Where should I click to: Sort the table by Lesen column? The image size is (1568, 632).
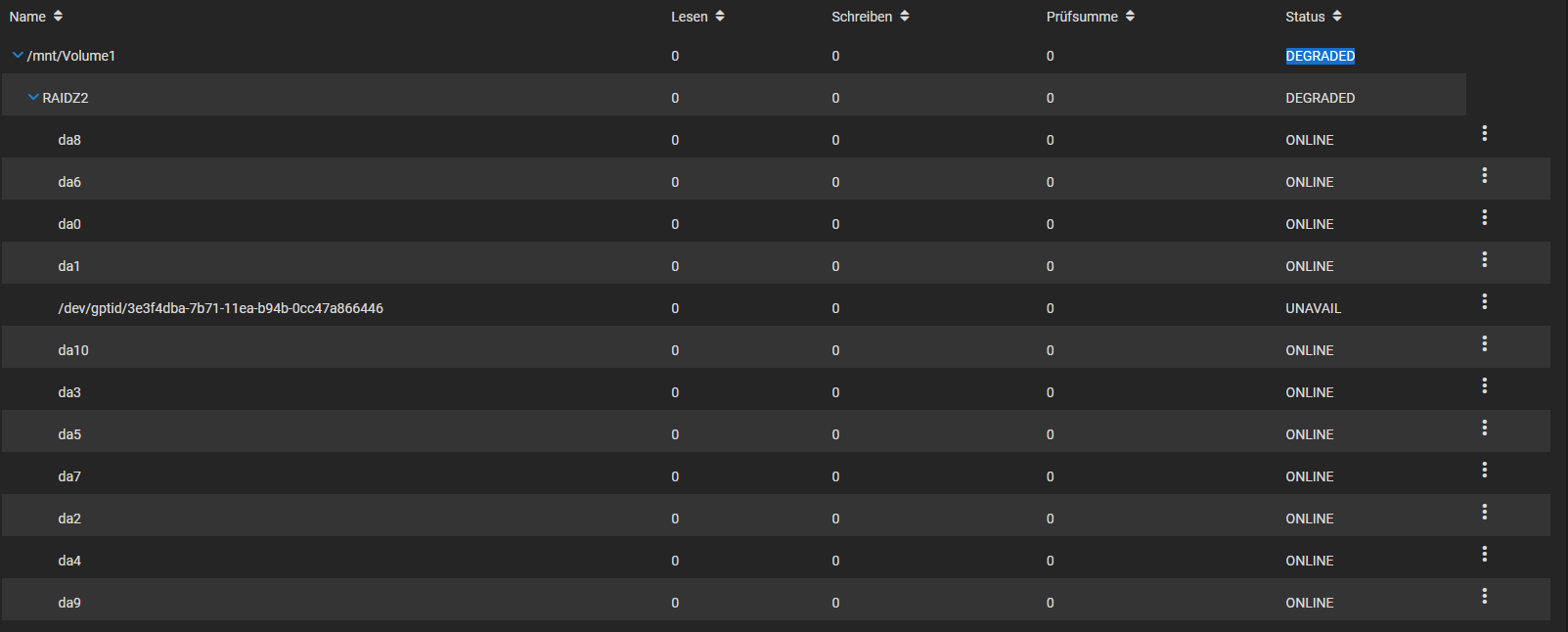[697, 17]
